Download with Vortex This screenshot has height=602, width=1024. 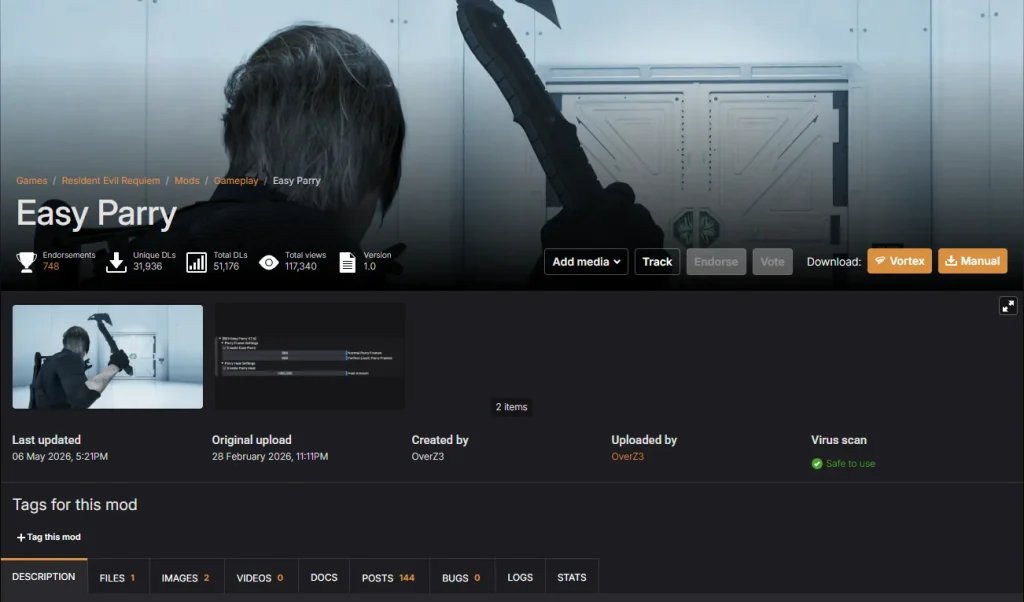pos(899,261)
